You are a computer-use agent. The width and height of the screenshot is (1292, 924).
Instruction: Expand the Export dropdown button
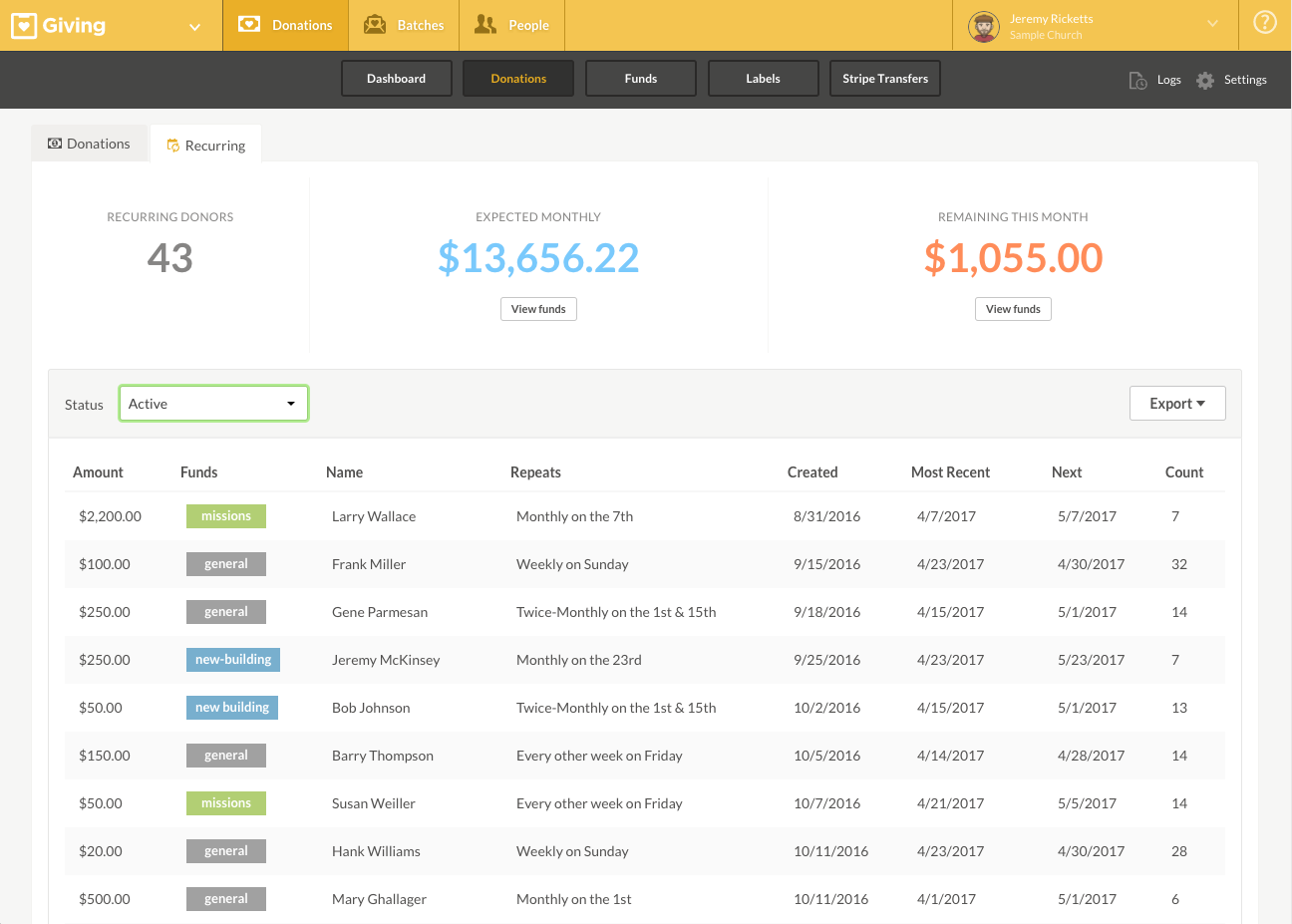point(1177,404)
